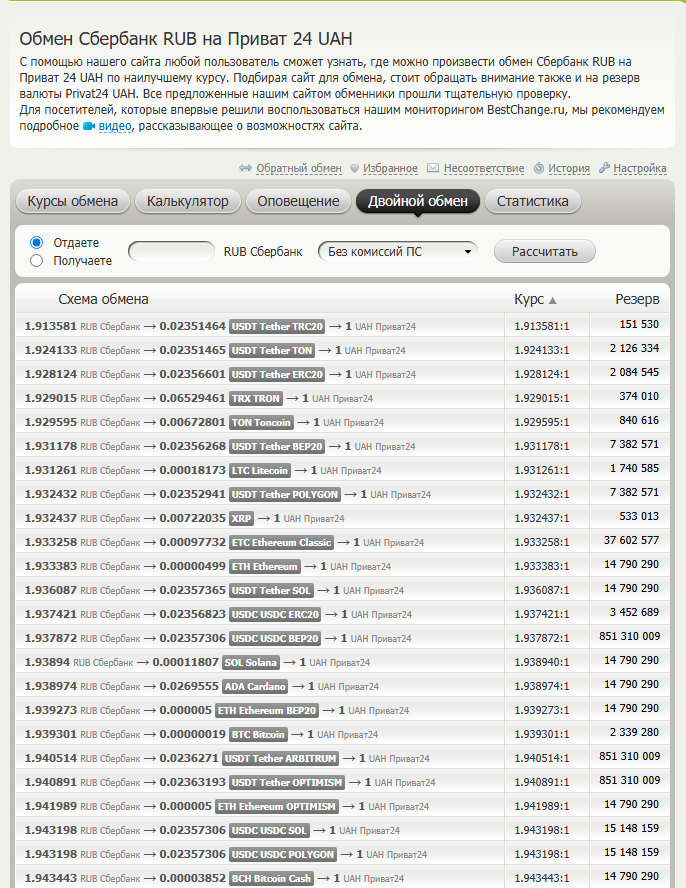Screen dimensions: 686x888
Task: Click the reserve value 533 013
Action: pos(639,516)
